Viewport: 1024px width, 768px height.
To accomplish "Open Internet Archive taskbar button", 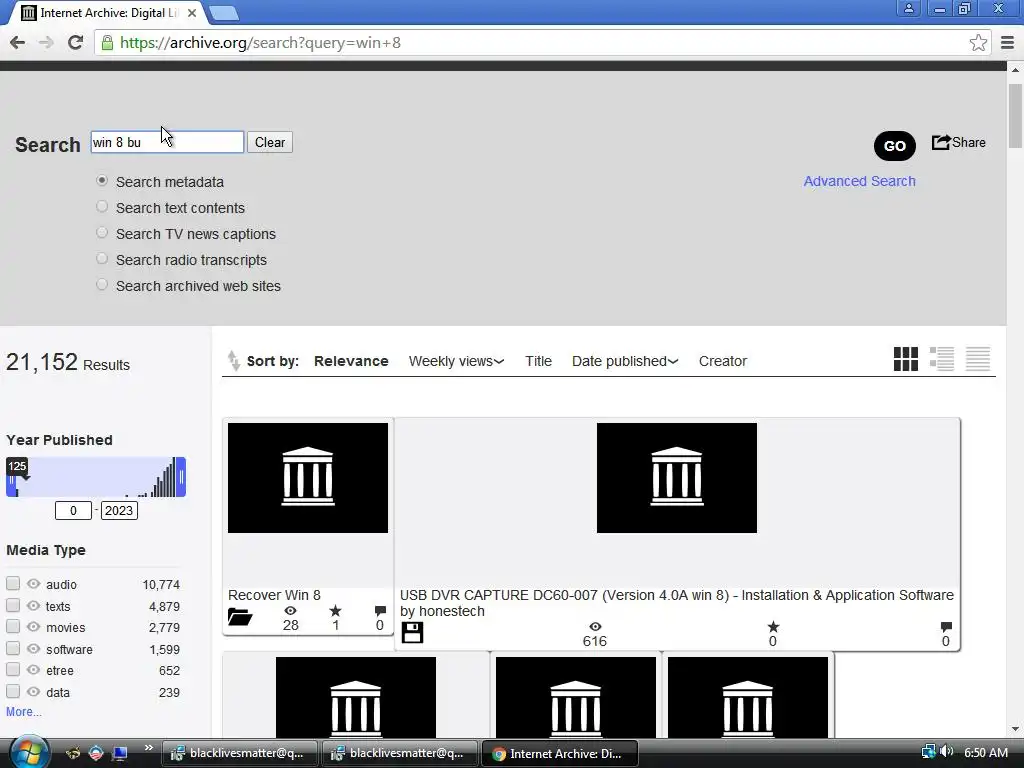I will pos(560,754).
